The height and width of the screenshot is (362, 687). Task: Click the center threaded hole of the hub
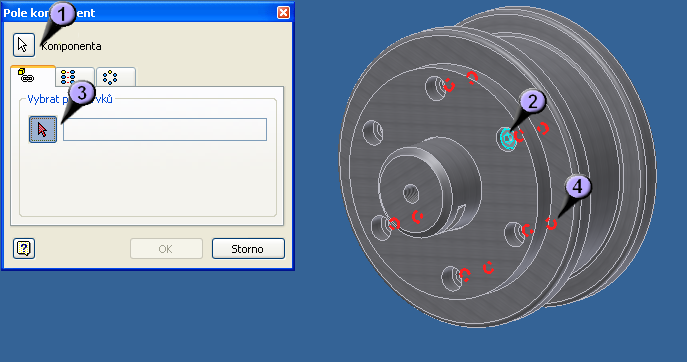(x=411, y=193)
